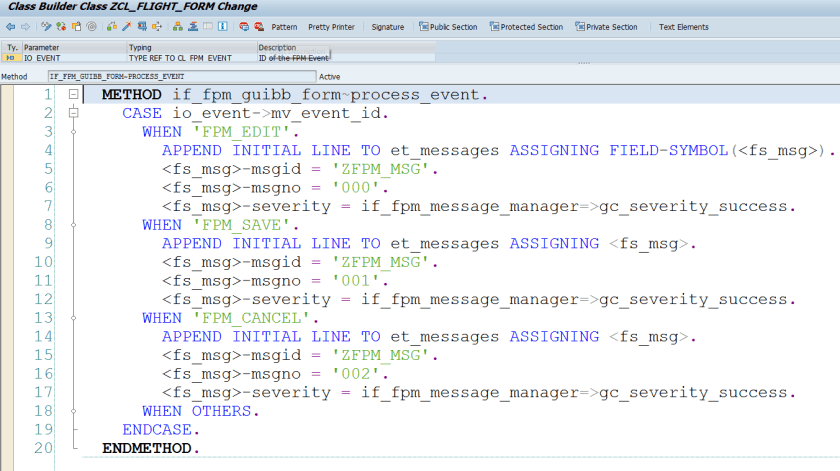
Task: Collapse the CASE block fold marker
Action: 73,113
